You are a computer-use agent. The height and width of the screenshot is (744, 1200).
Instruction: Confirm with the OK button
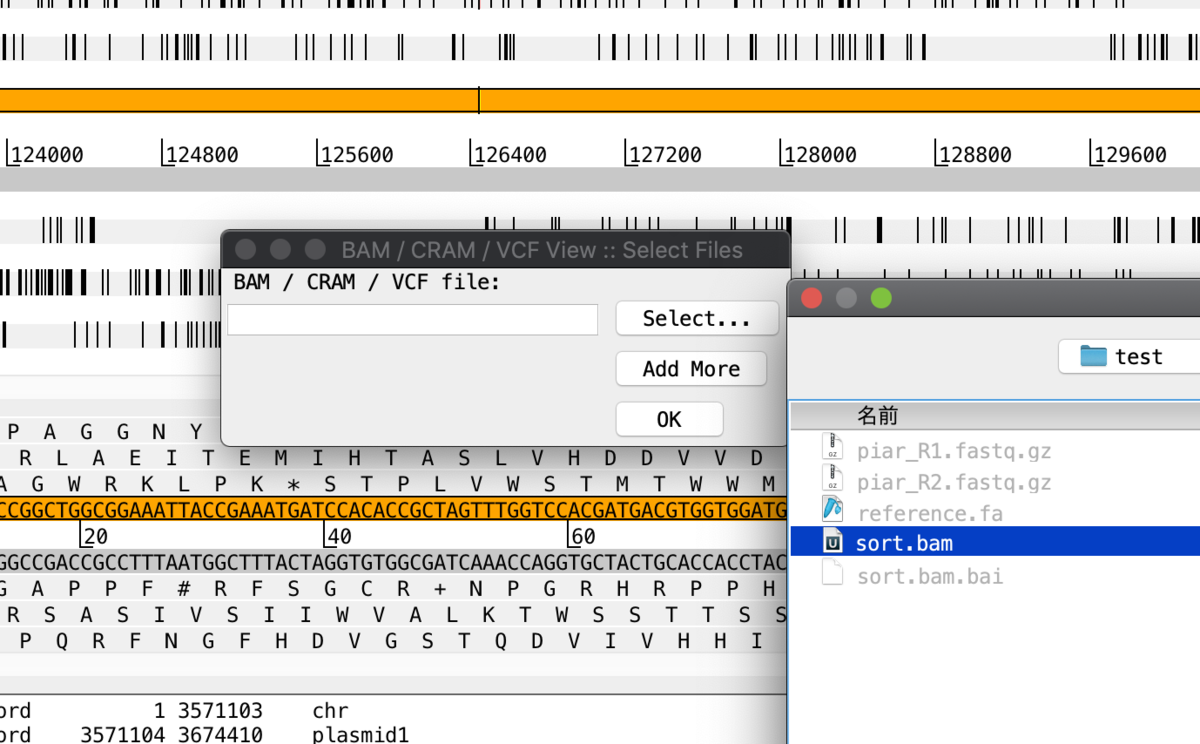(669, 420)
